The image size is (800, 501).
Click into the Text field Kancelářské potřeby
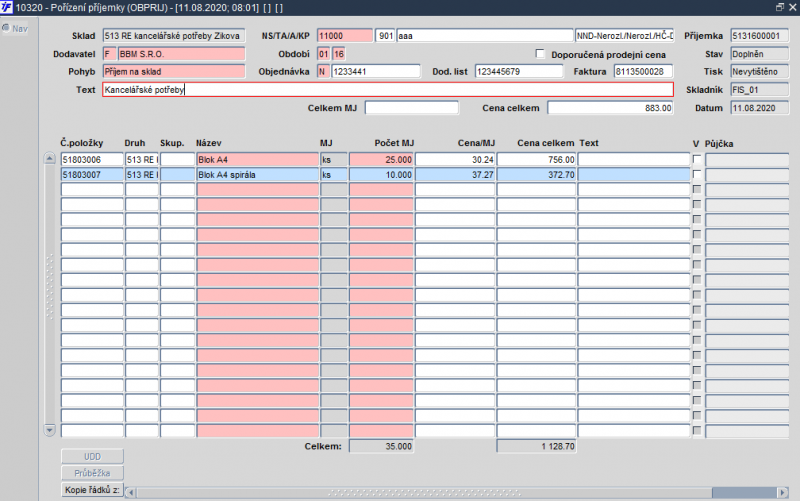[388, 90]
